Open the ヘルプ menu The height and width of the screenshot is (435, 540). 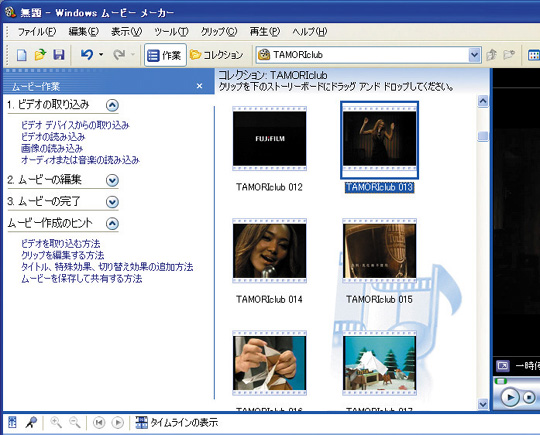(x=310, y=32)
